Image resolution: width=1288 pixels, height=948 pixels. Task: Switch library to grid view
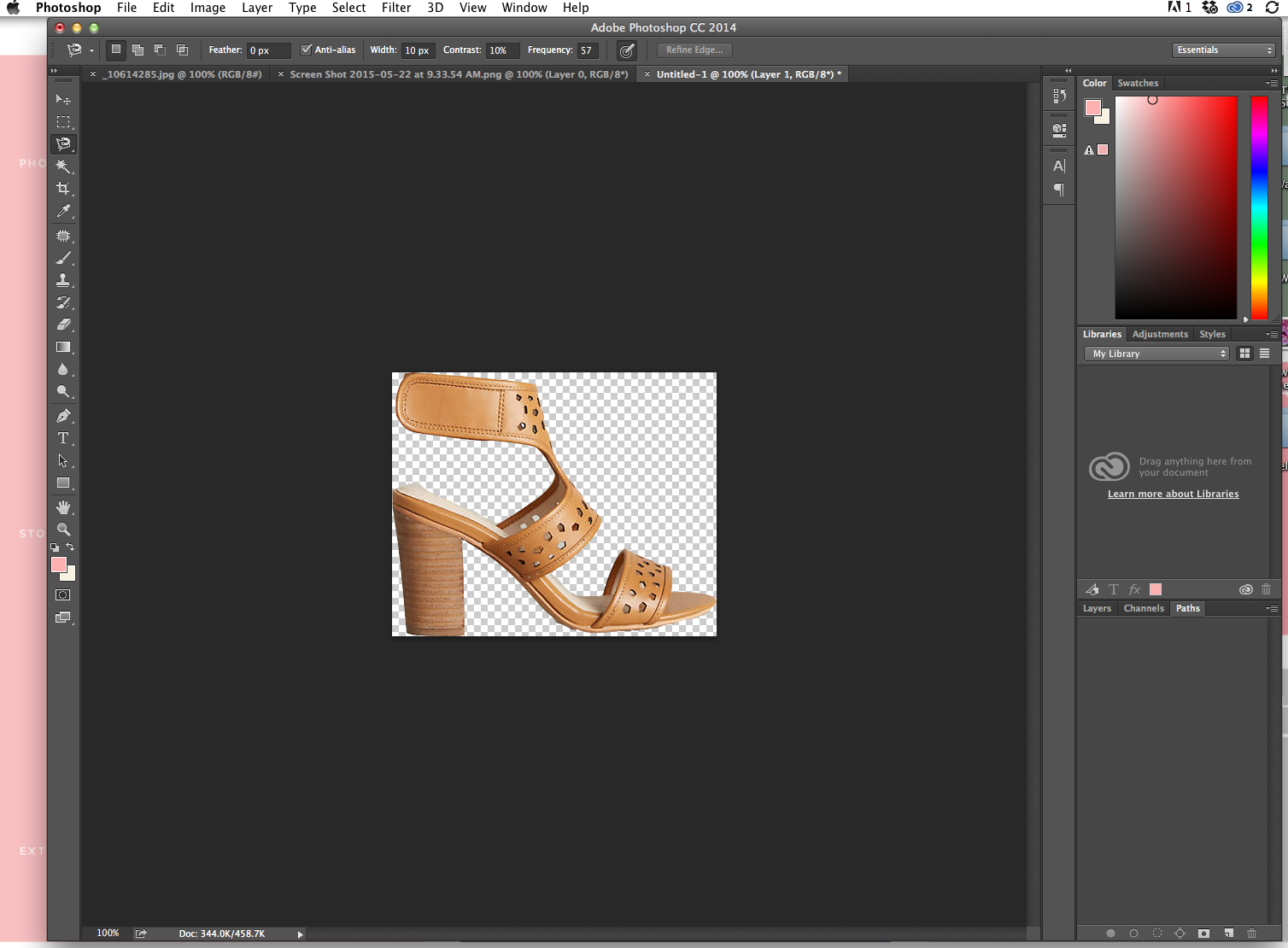1244,354
